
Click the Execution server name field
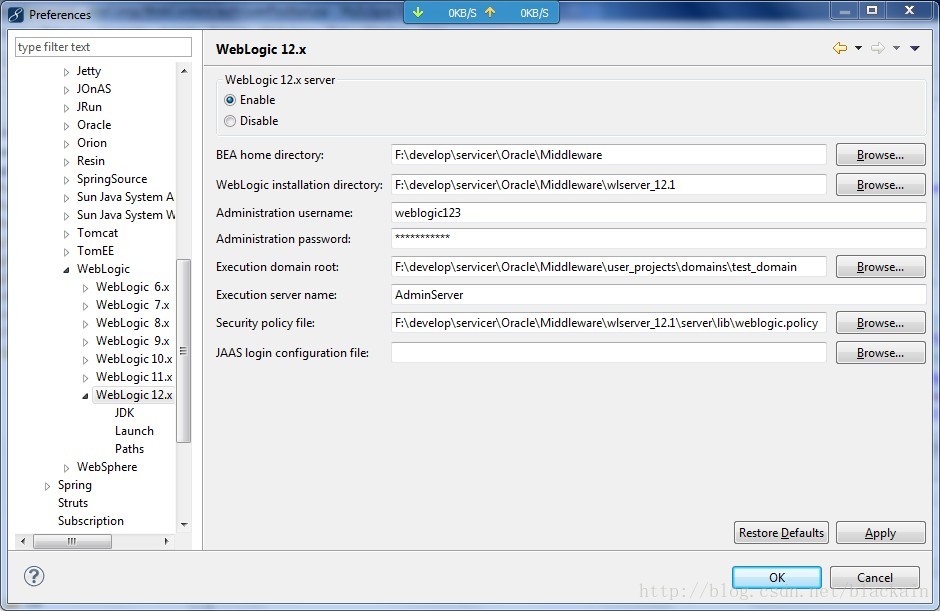[658, 294]
